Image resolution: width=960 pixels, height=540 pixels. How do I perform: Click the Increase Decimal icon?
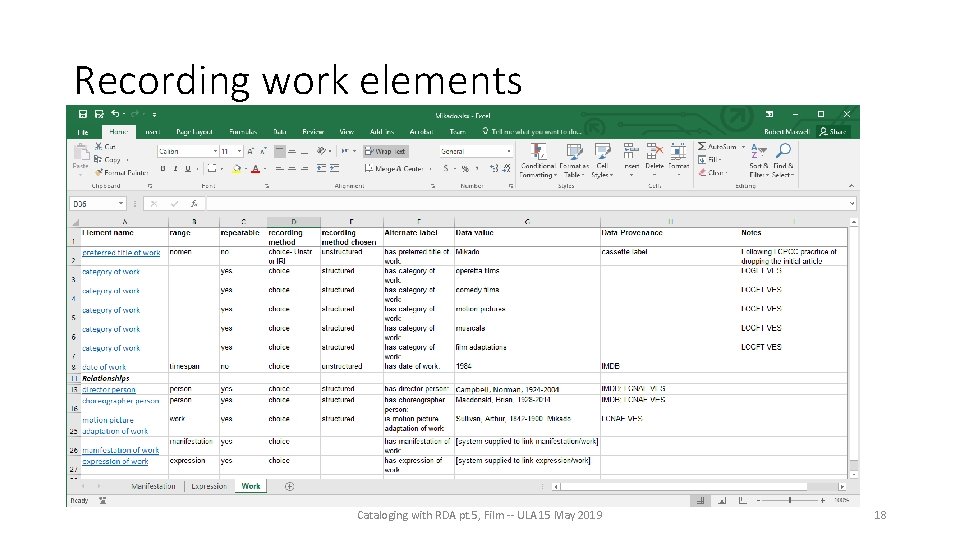tap(493, 168)
